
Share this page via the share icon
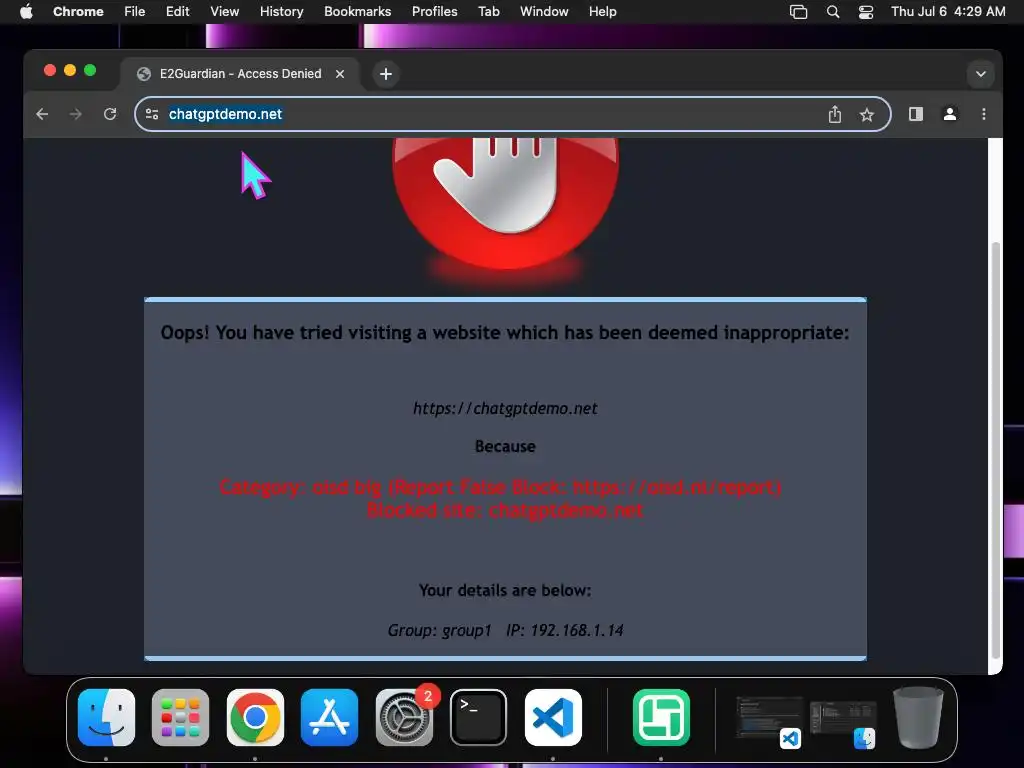click(835, 114)
